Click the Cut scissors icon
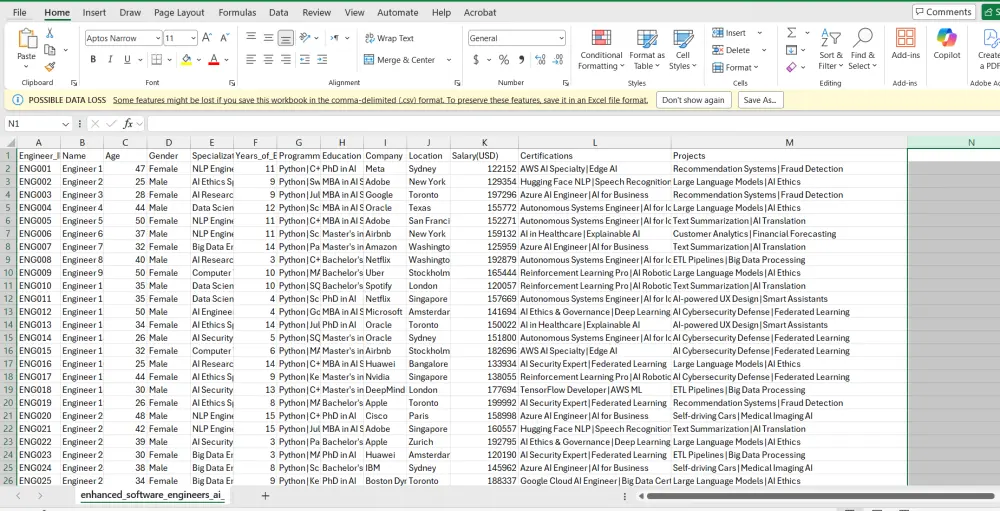 50,33
